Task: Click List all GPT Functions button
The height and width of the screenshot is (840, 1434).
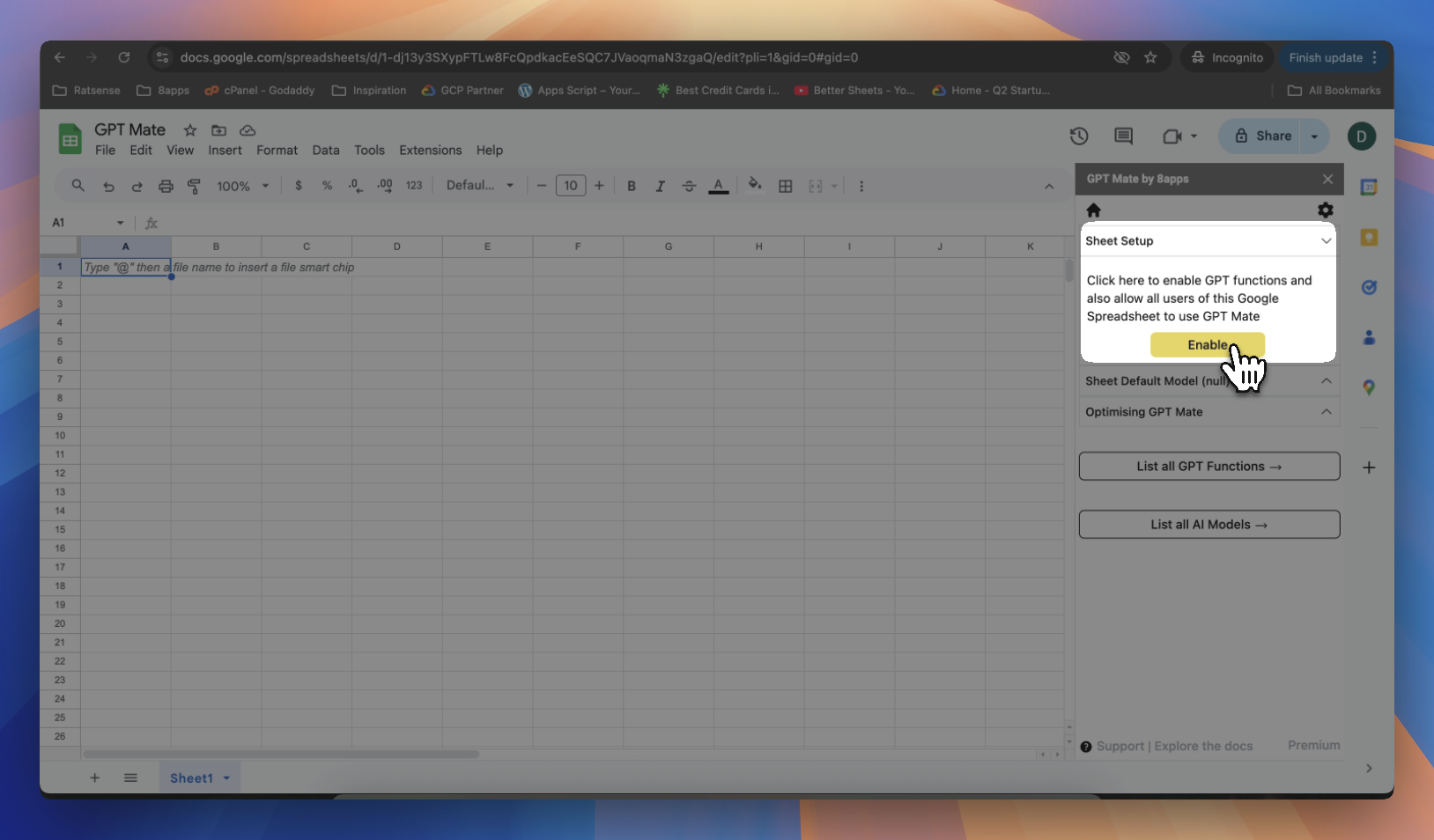Action: (x=1209, y=467)
